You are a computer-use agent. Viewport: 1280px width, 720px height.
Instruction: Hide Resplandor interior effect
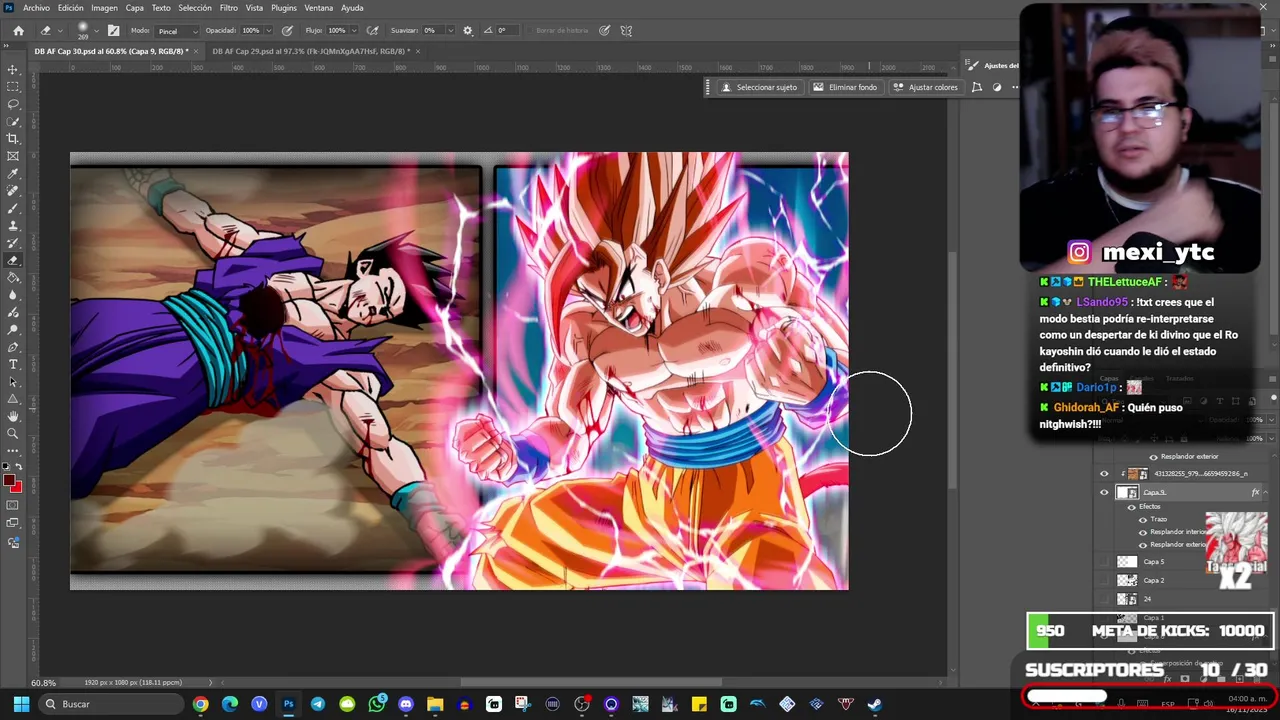point(1143,532)
